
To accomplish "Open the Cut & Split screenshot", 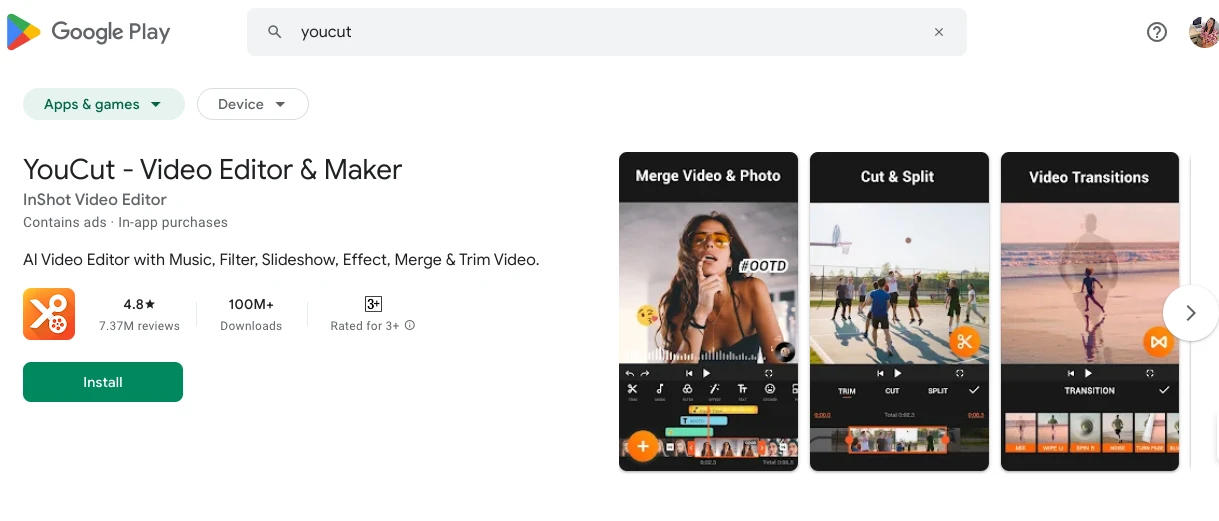I will point(899,311).
